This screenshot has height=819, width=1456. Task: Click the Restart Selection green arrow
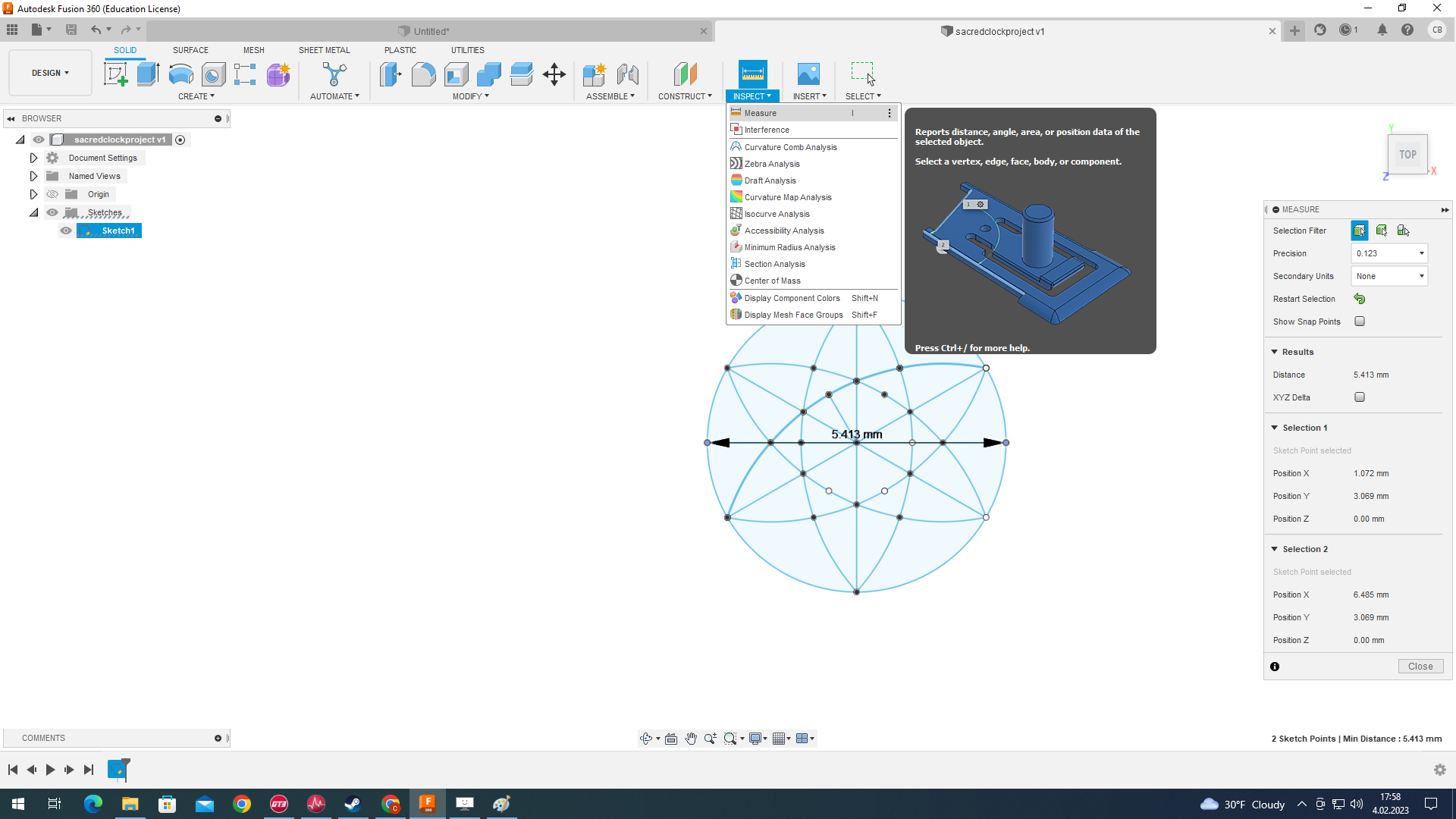pyautogui.click(x=1359, y=299)
